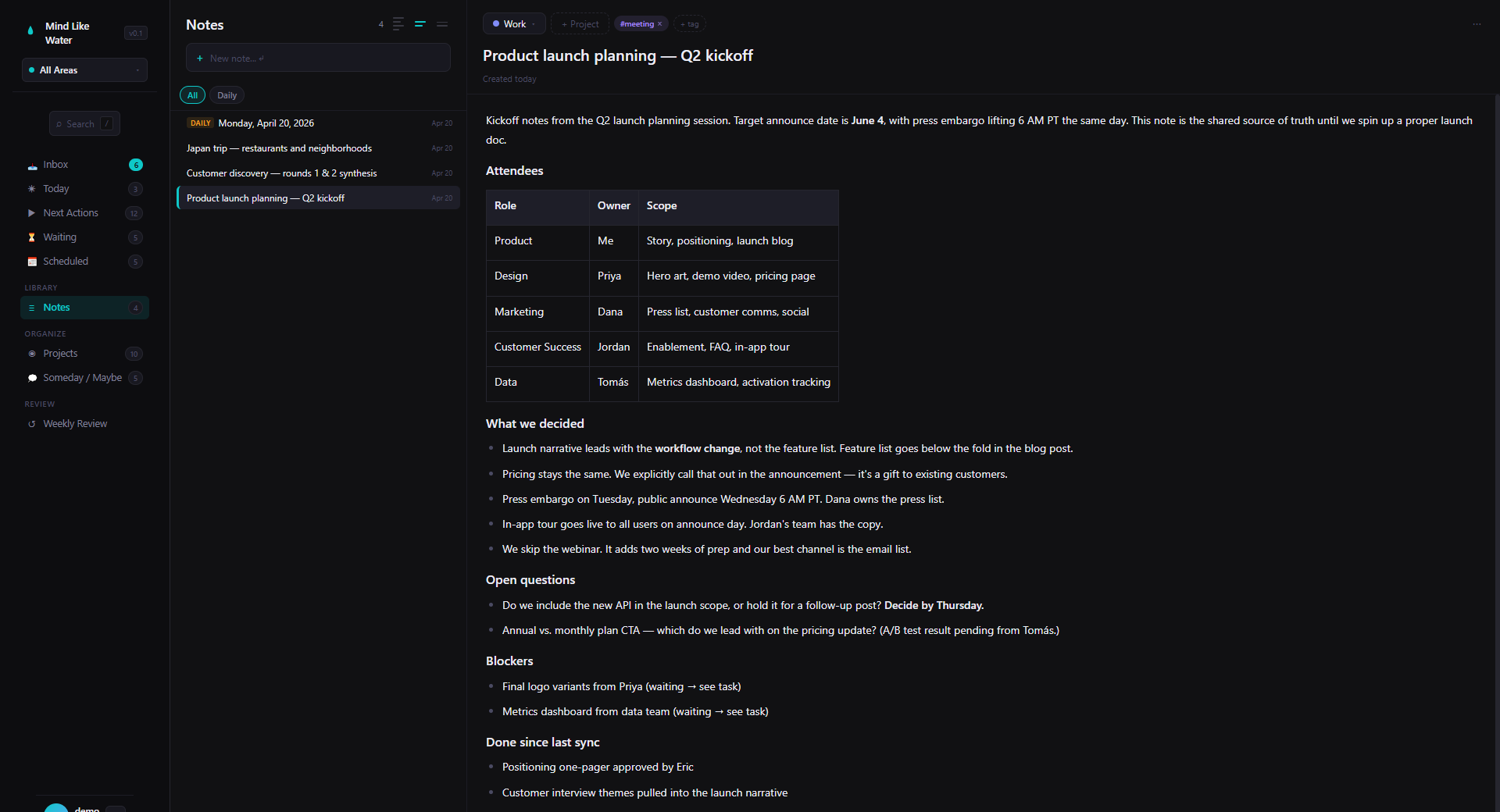Open the Japan trip note
Viewport: 1500px width, 812px height.
point(279,148)
